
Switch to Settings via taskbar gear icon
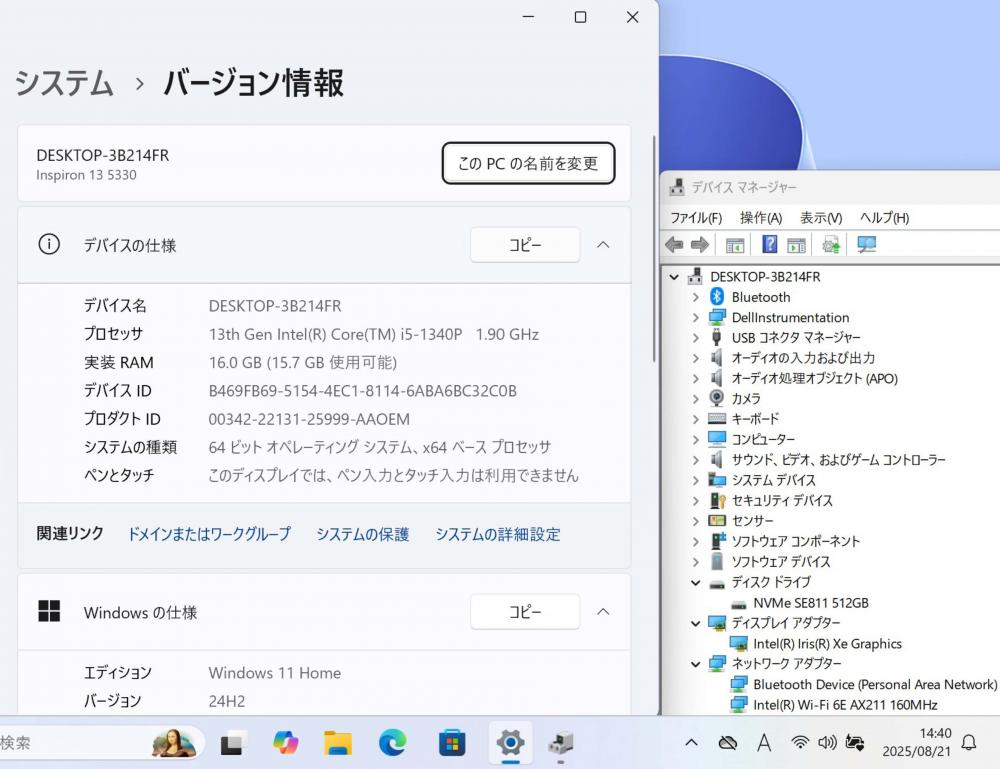(510, 742)
